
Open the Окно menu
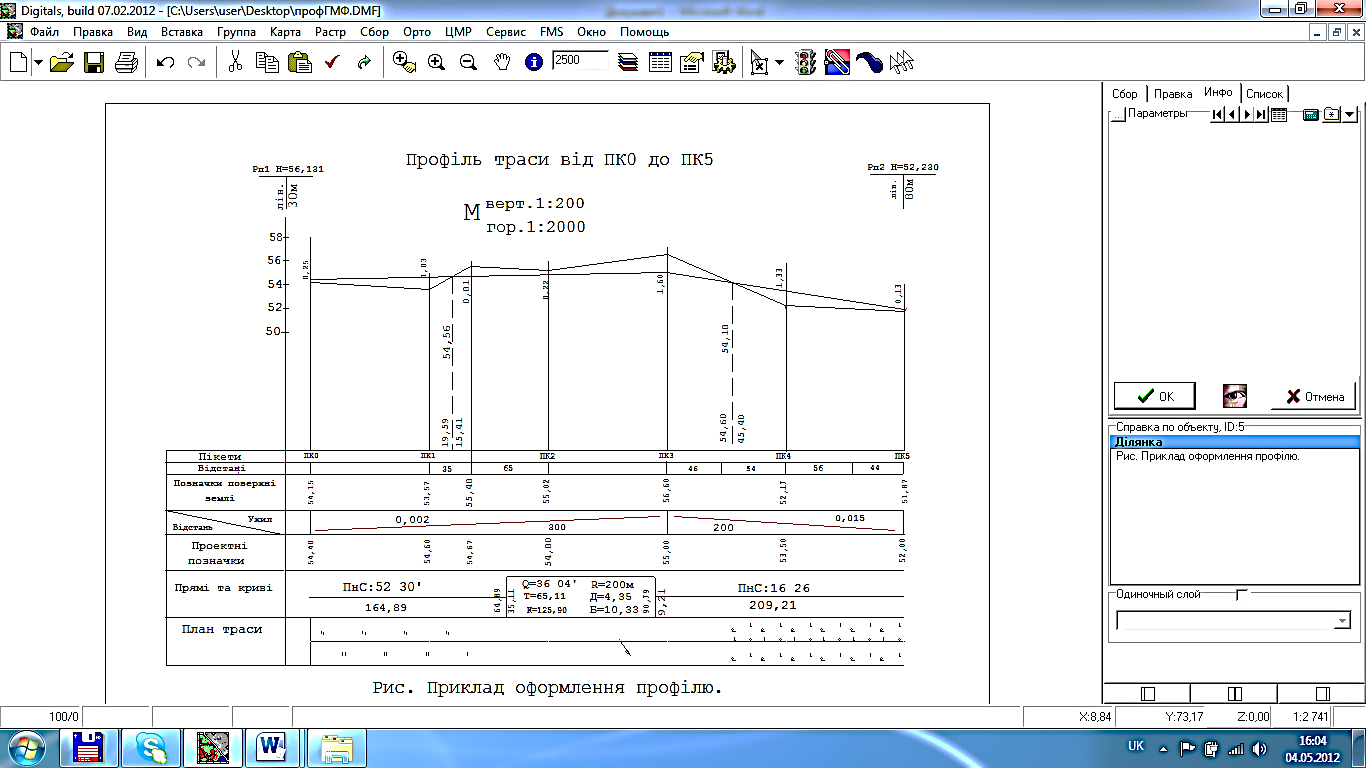[591, 32]
